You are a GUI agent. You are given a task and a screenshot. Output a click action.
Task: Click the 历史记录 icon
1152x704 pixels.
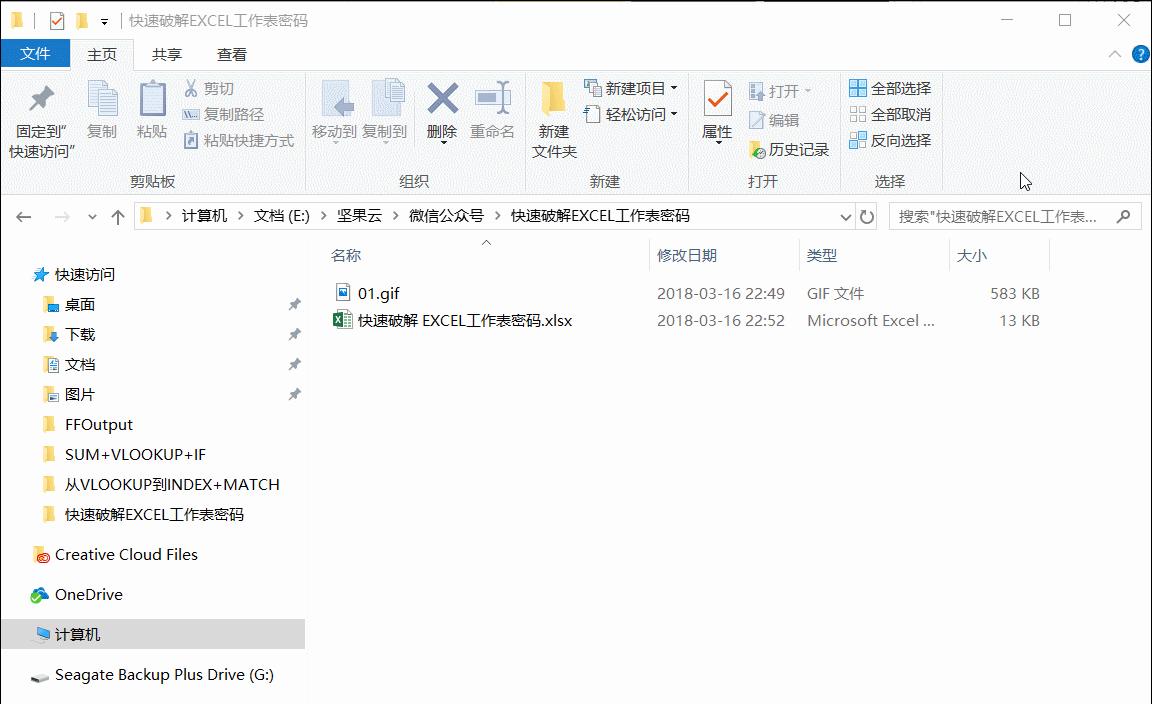(x=788, y=148)
